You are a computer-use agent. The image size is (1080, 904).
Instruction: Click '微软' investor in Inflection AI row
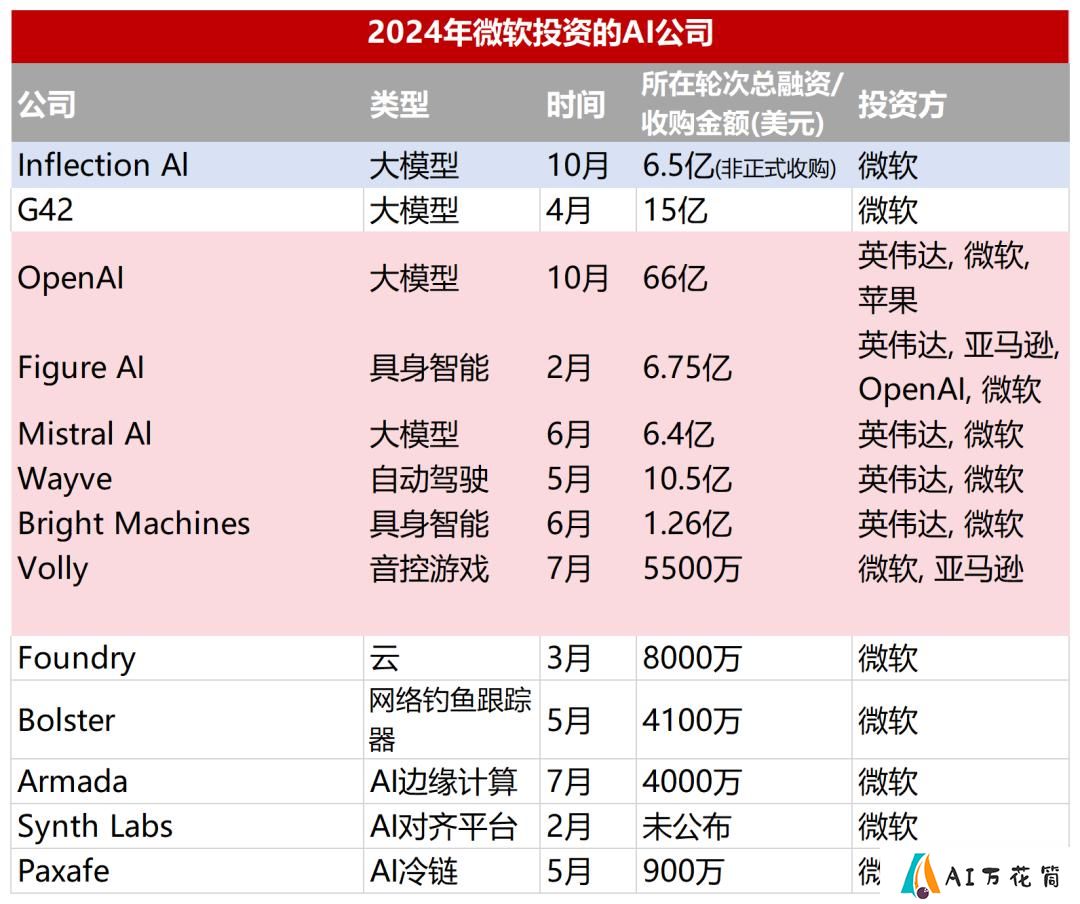pos(888,166)
